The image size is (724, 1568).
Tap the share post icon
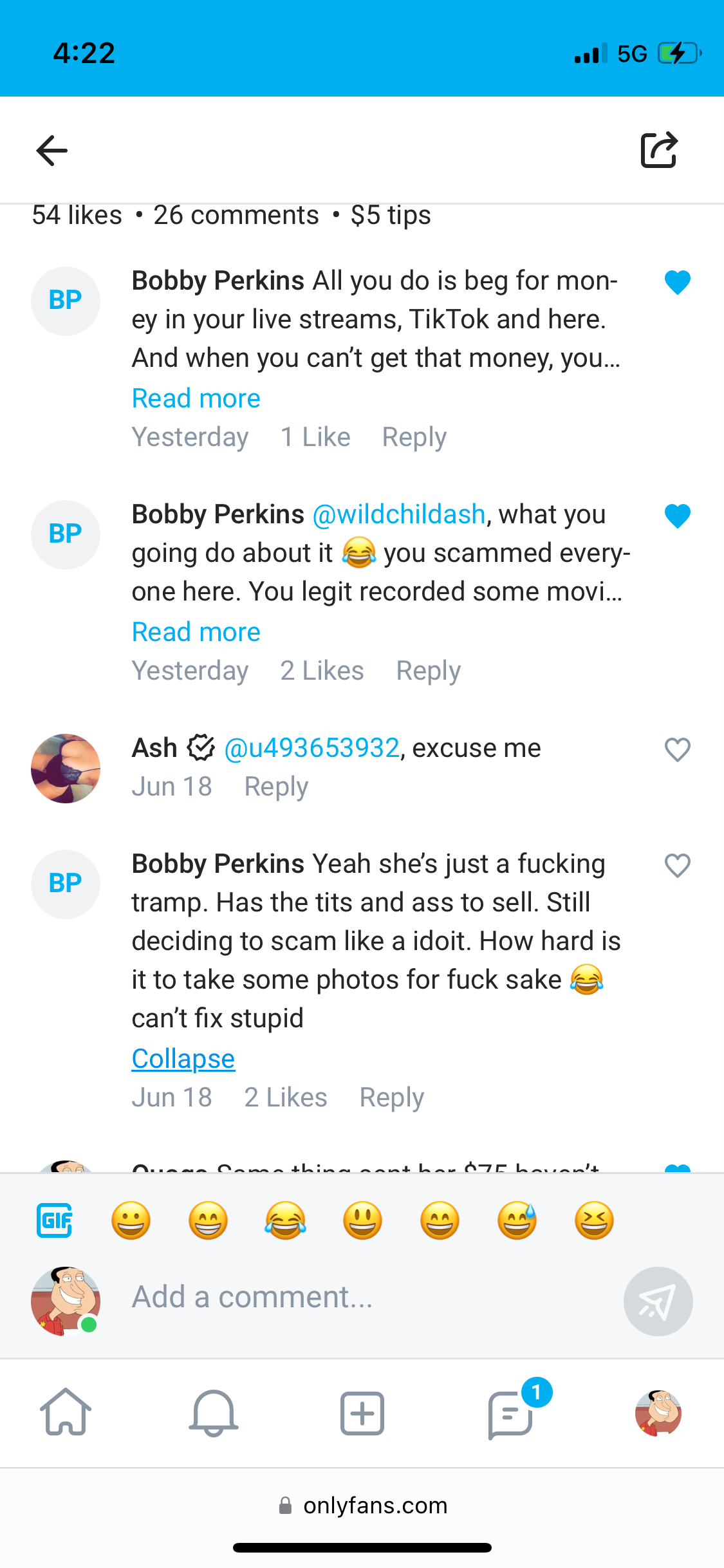coord(659,150)
